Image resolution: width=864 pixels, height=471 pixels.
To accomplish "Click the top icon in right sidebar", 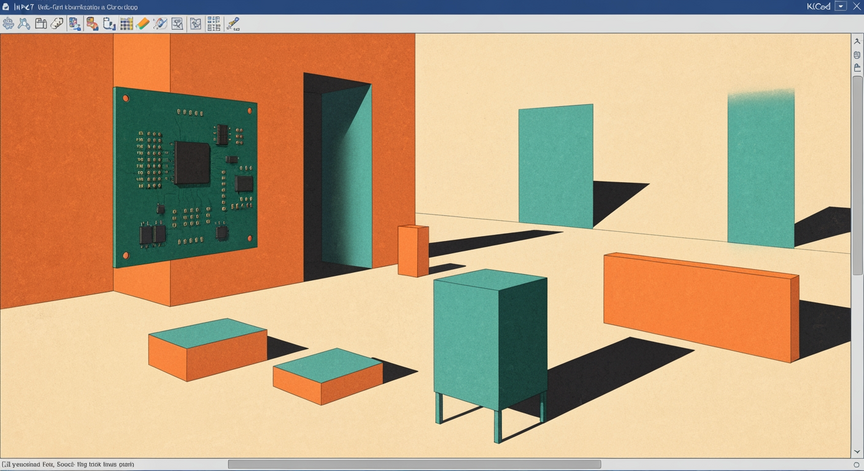I will 857,42.
